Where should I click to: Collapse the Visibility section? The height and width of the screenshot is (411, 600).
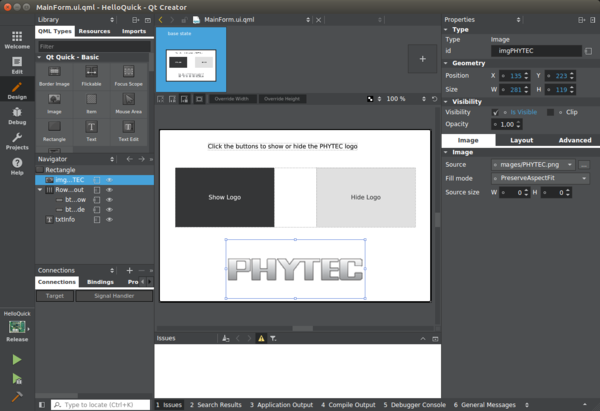point(446,102)
